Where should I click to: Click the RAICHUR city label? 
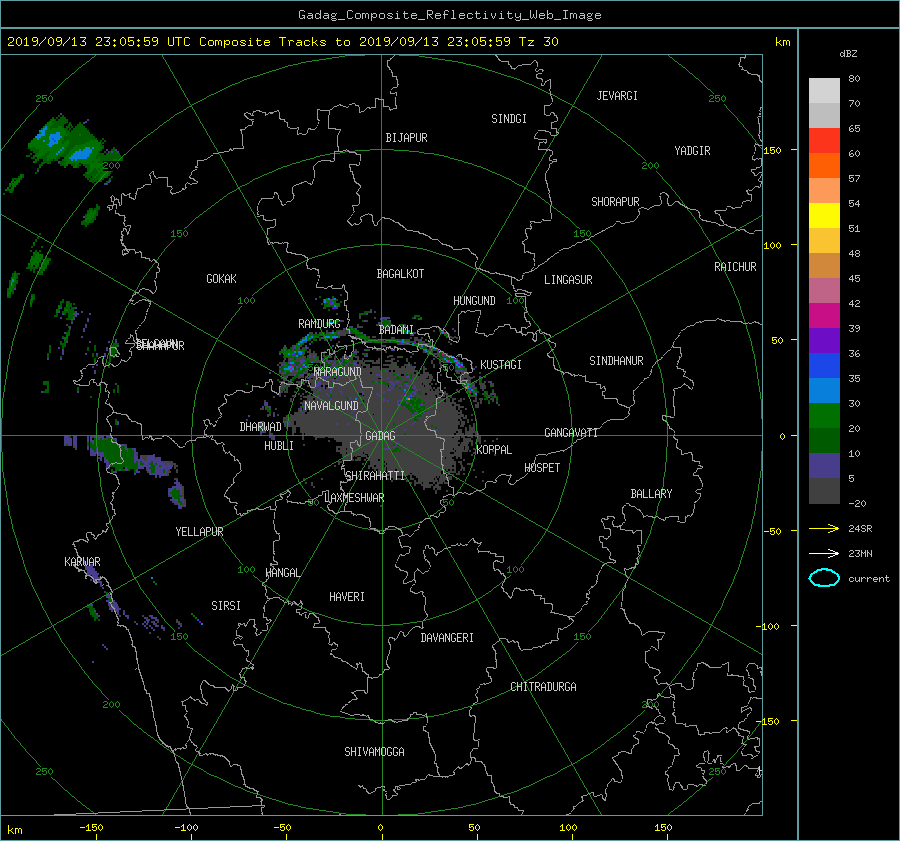tap(735, 267)
